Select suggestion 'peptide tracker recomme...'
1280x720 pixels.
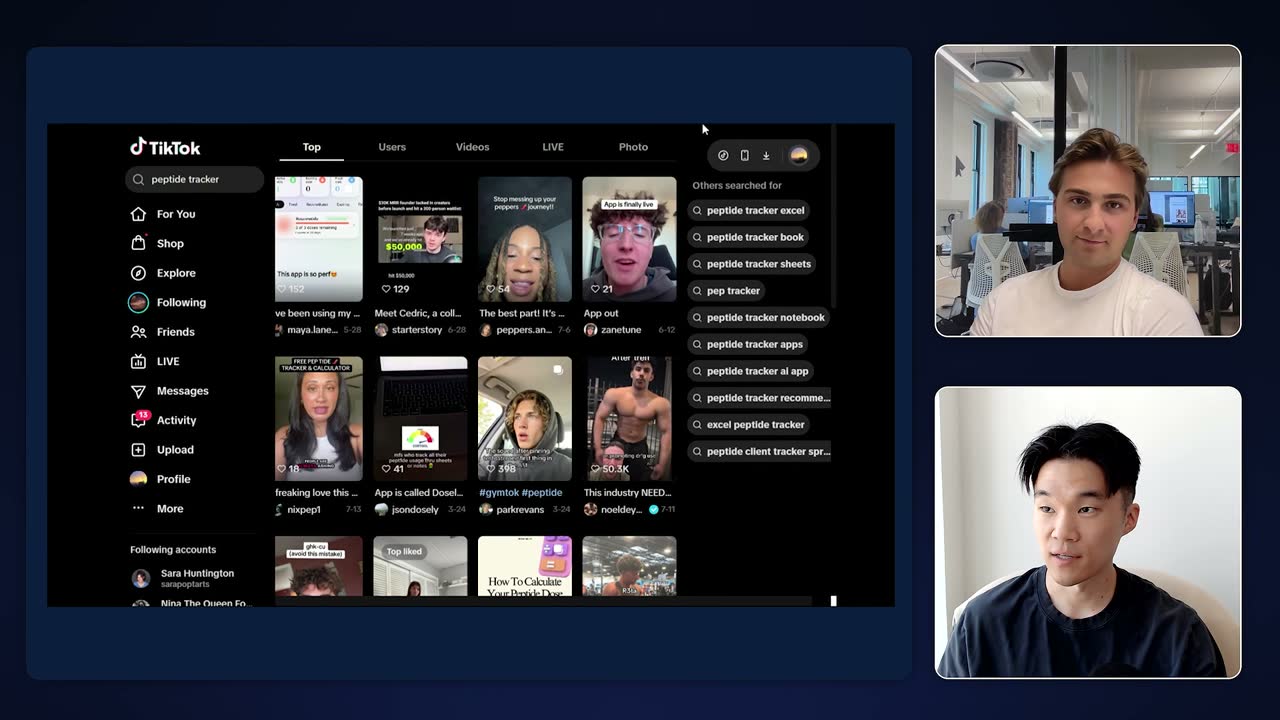(x=760, y=398)
